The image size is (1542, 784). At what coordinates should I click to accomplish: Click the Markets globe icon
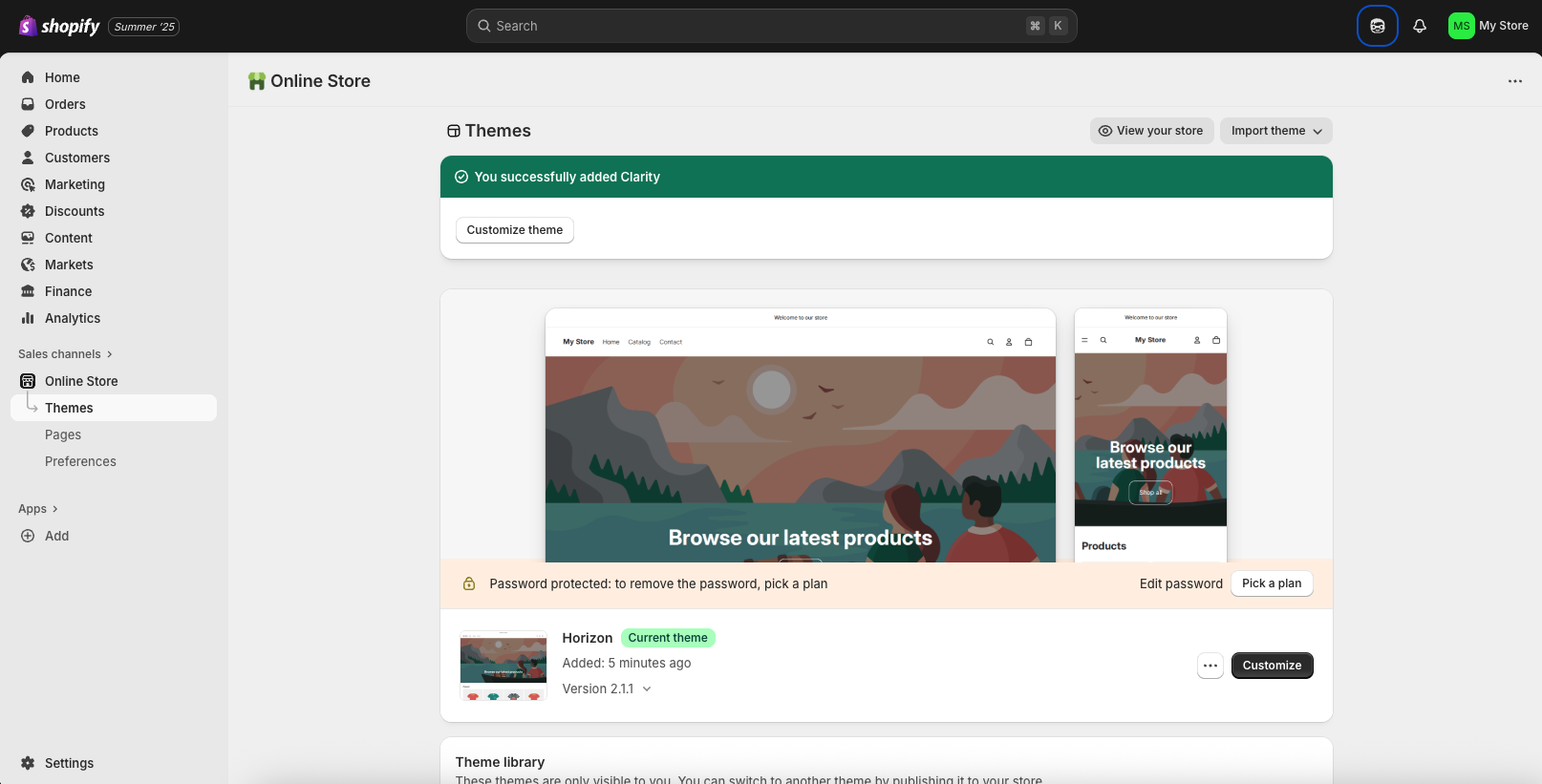pos(28,265)
